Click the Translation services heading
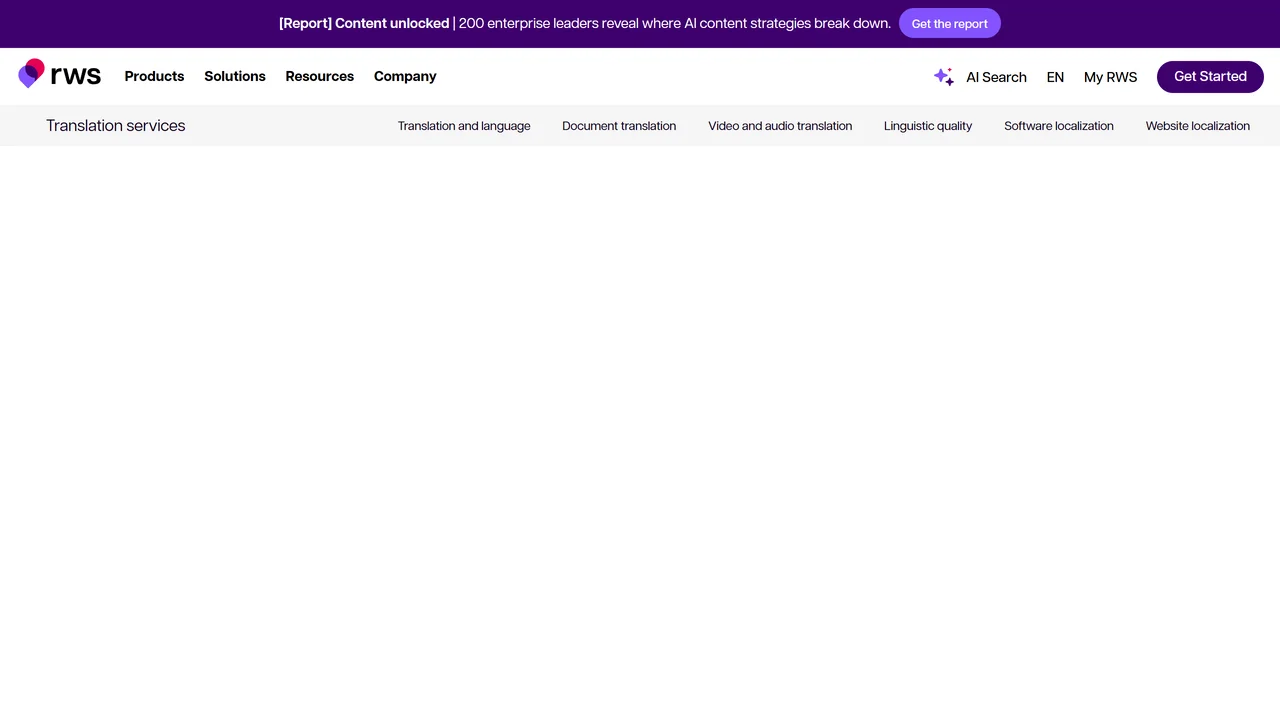This screenshot has width=1280, height=720. click(116, 125)
